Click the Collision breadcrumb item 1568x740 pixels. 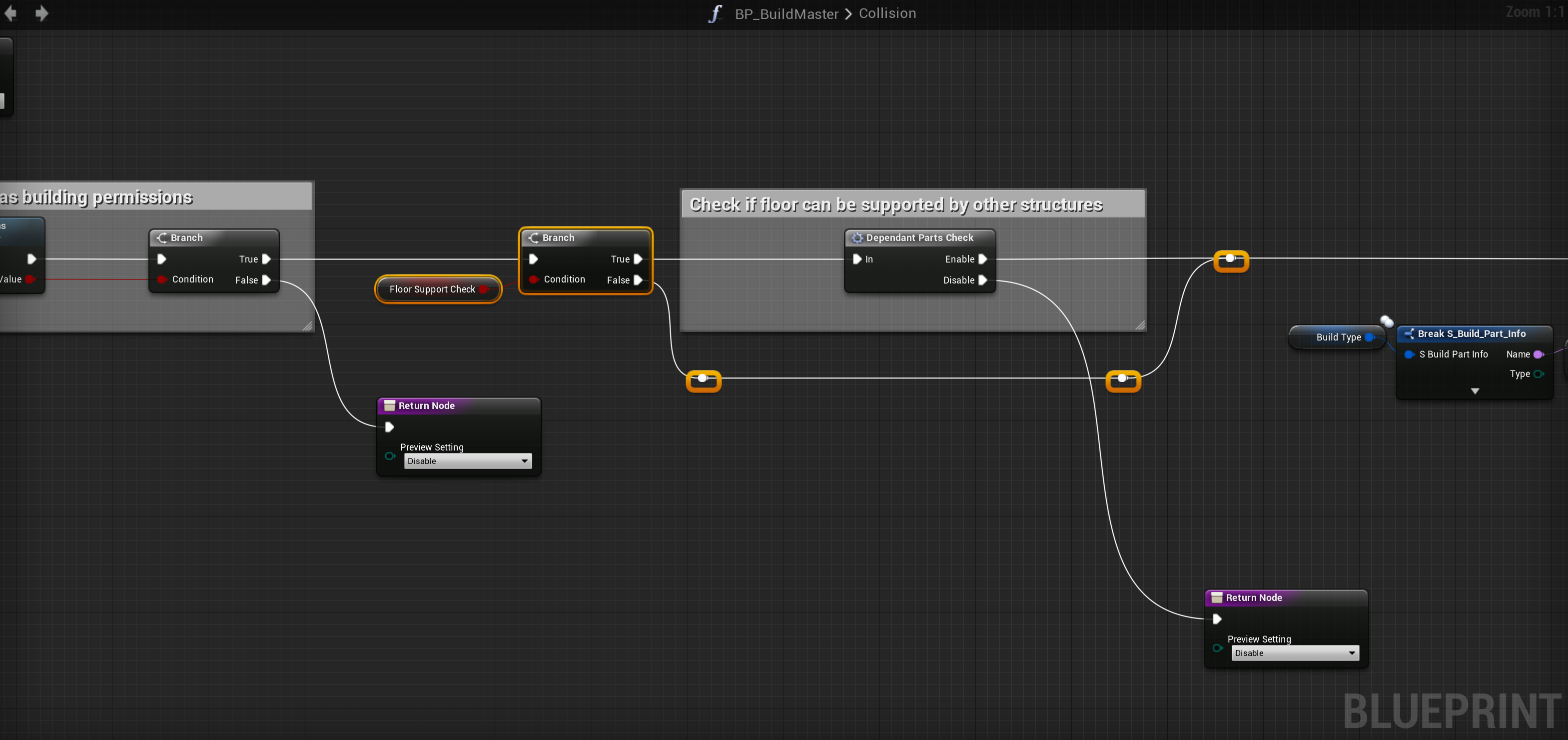click(887, 13)
